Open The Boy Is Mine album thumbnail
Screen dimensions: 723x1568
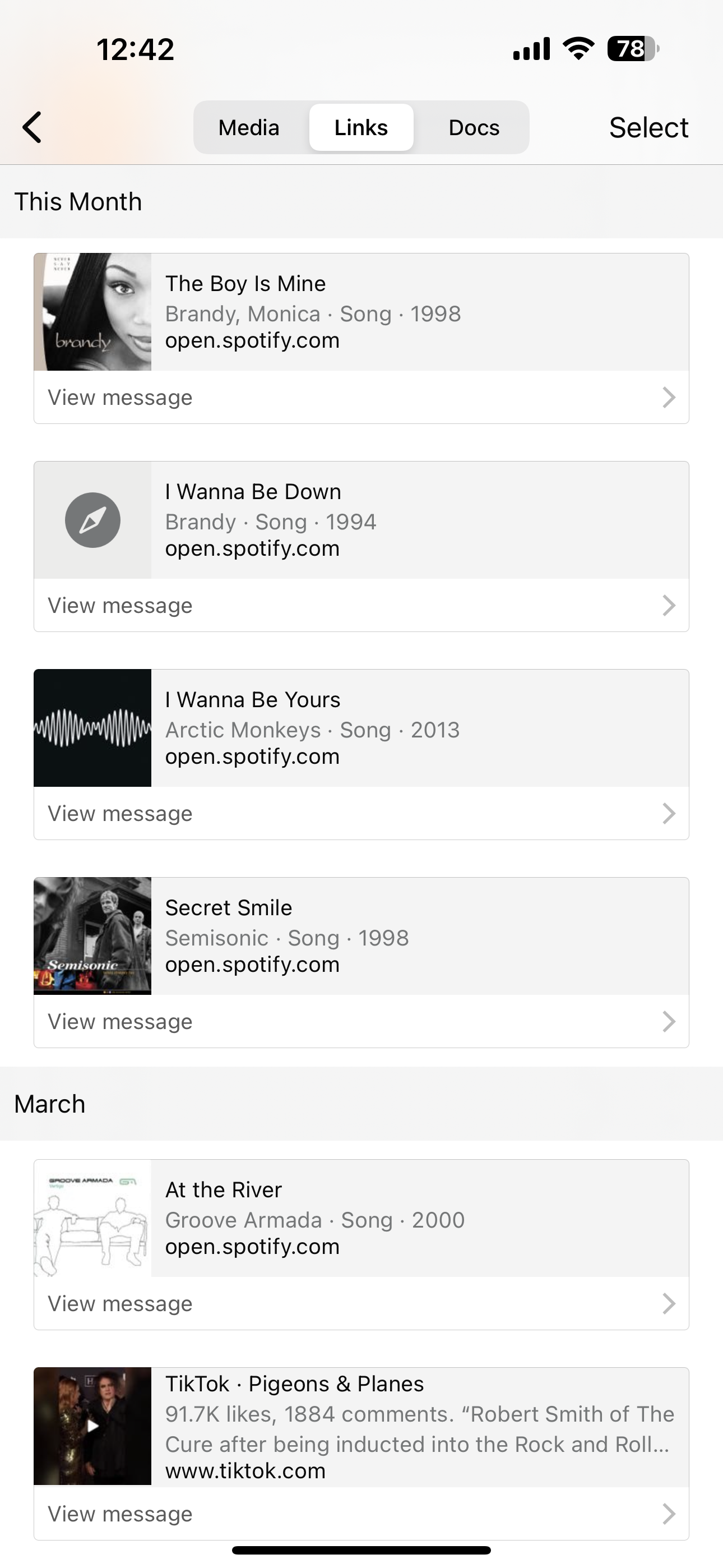[92, 312]
